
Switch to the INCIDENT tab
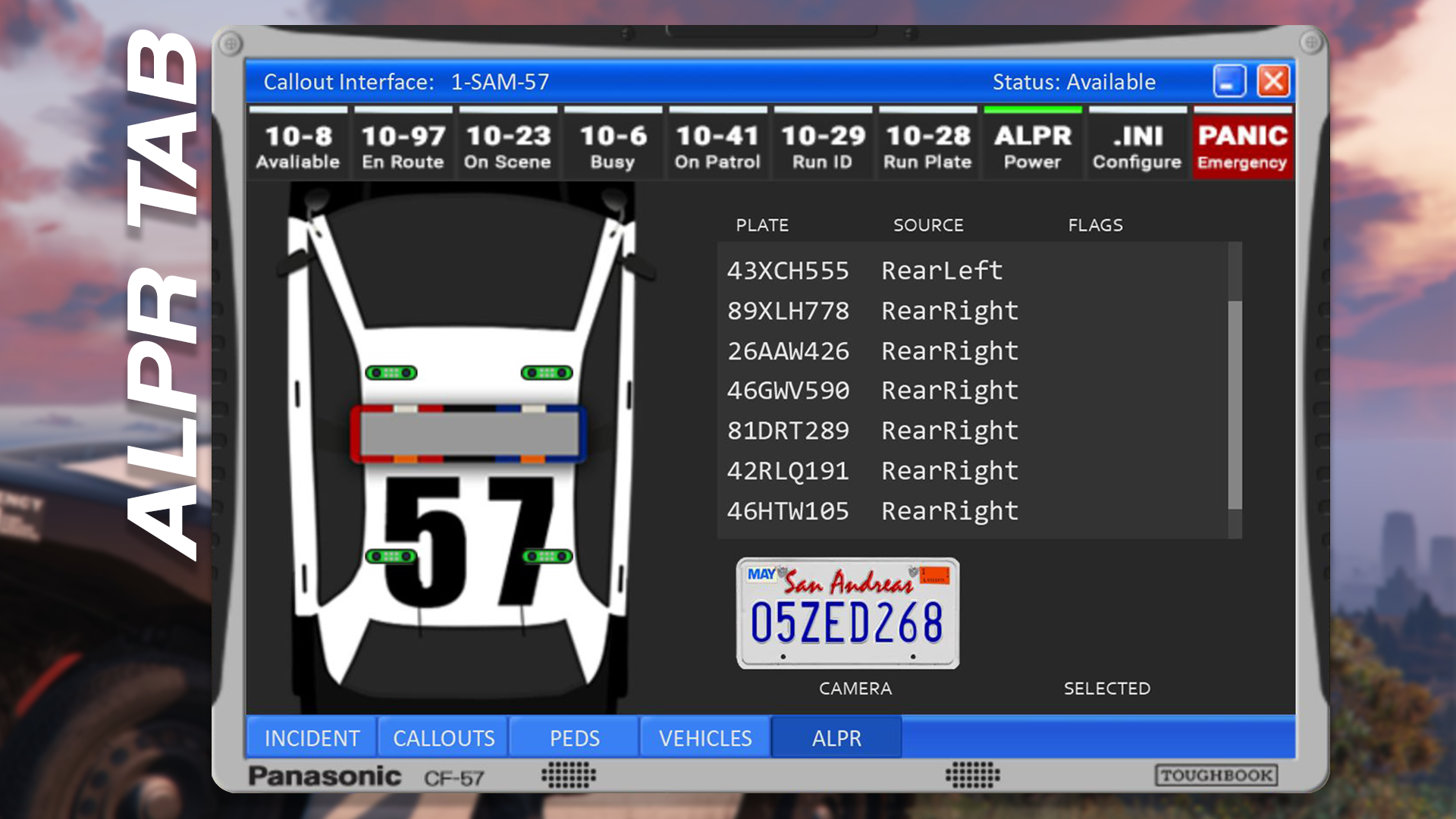312,738
